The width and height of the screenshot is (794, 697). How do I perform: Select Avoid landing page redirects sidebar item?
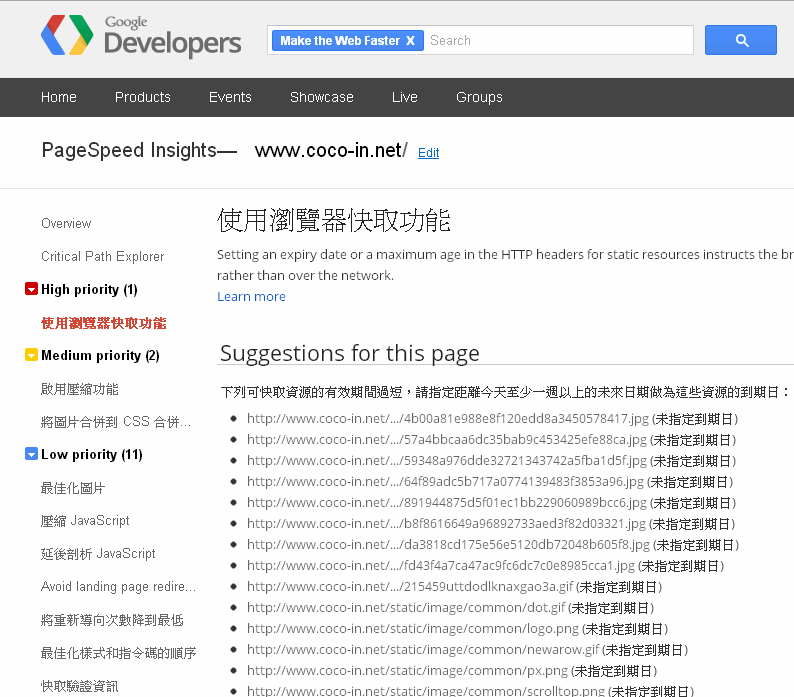[x=118, y=587]
